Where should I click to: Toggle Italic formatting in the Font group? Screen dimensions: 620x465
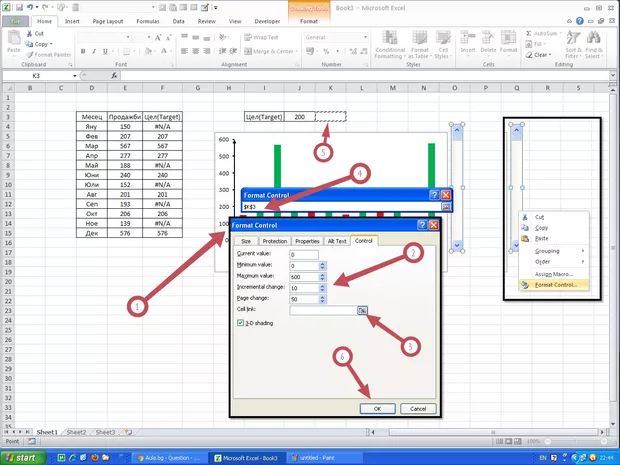tap(94, 51)
